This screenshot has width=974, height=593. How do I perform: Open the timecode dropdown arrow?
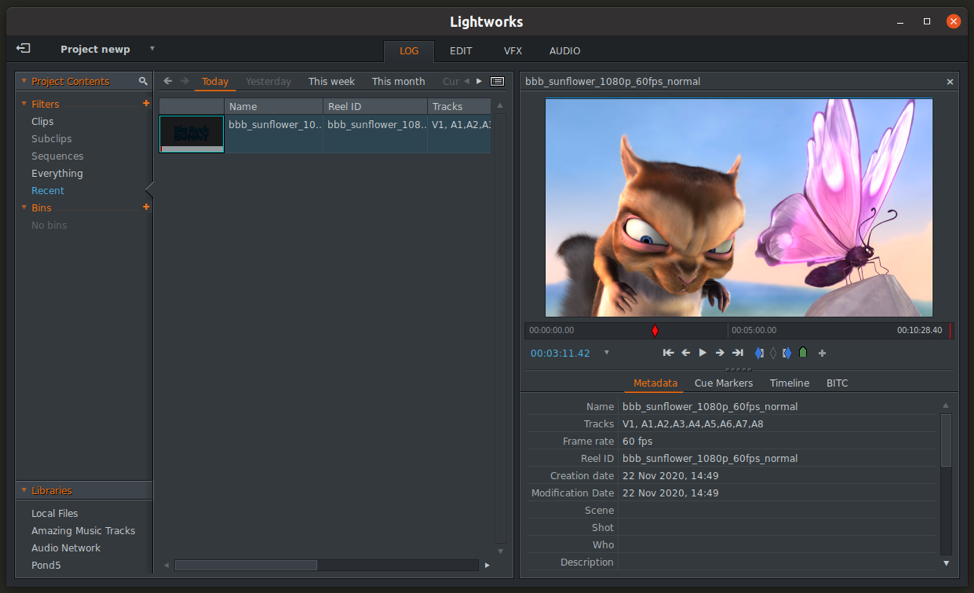[606, 353]
